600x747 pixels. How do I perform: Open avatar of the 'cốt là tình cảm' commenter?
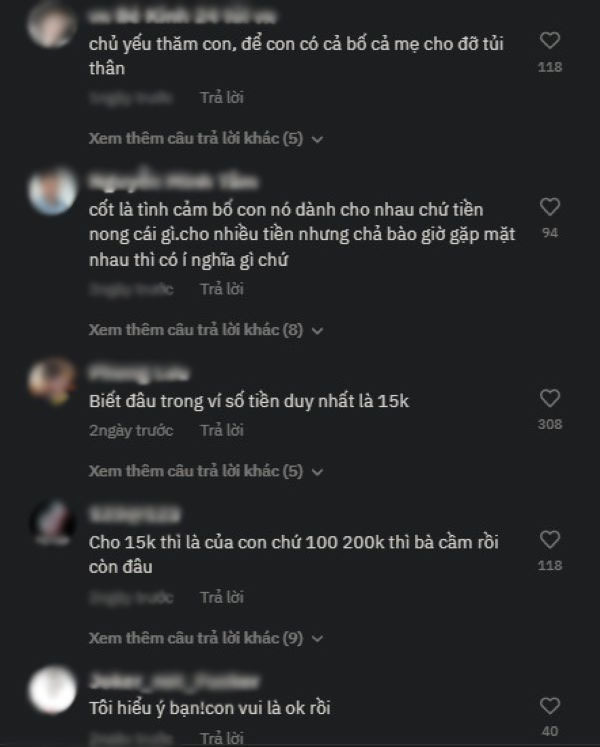coord(52,191)
